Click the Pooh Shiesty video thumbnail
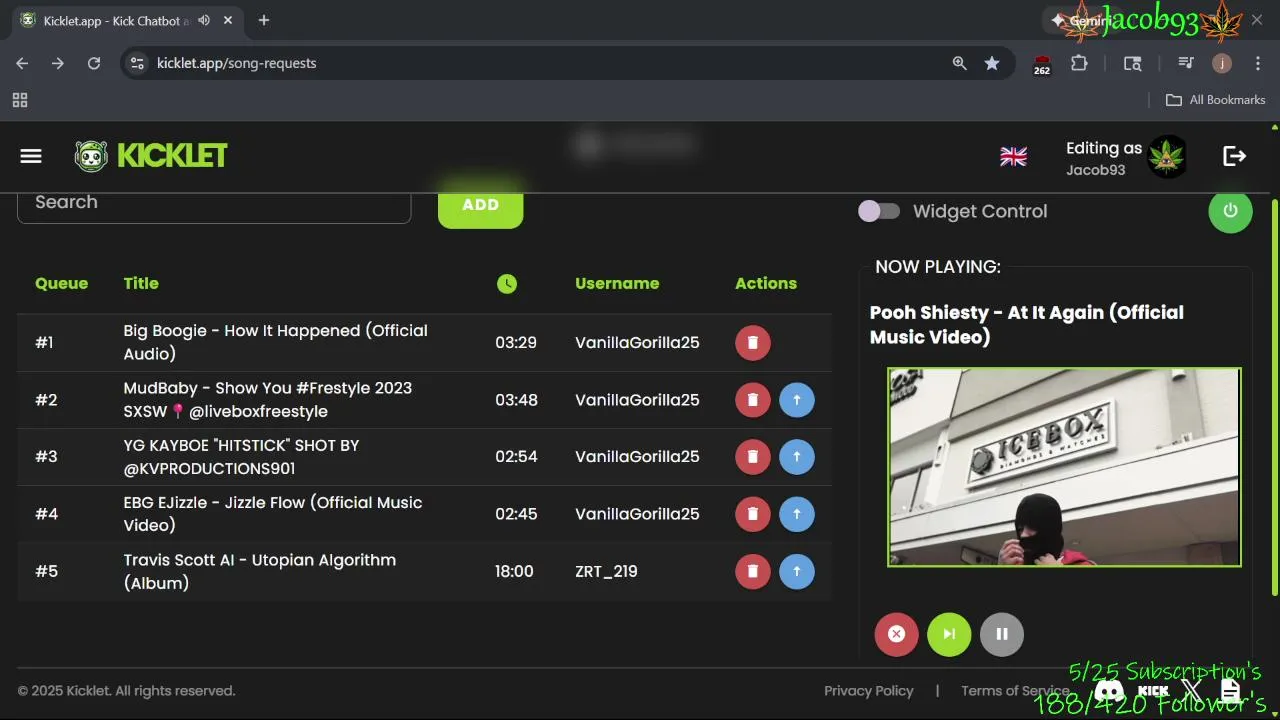The height and width of the screenshot is (720, 1280). click(1064, 467)
